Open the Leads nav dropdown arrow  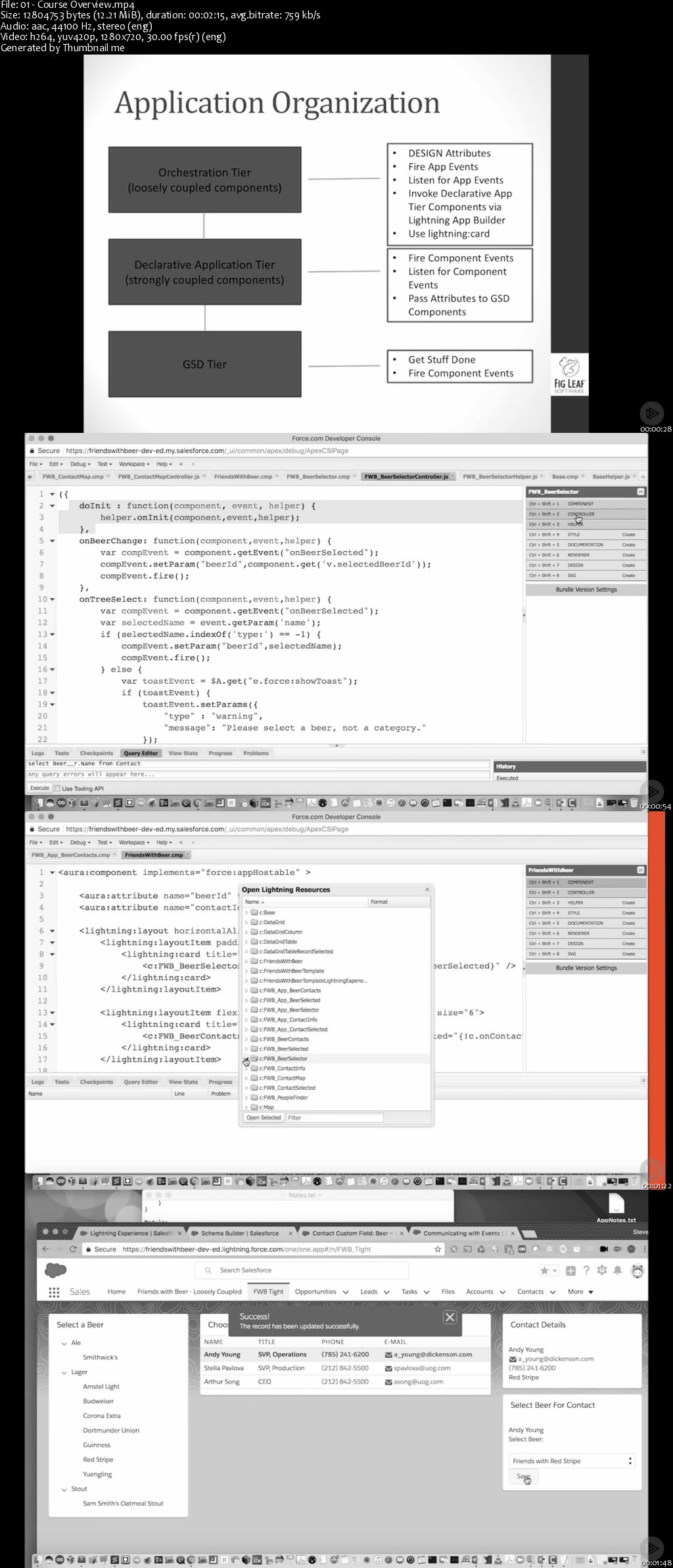pos(386,1292)
